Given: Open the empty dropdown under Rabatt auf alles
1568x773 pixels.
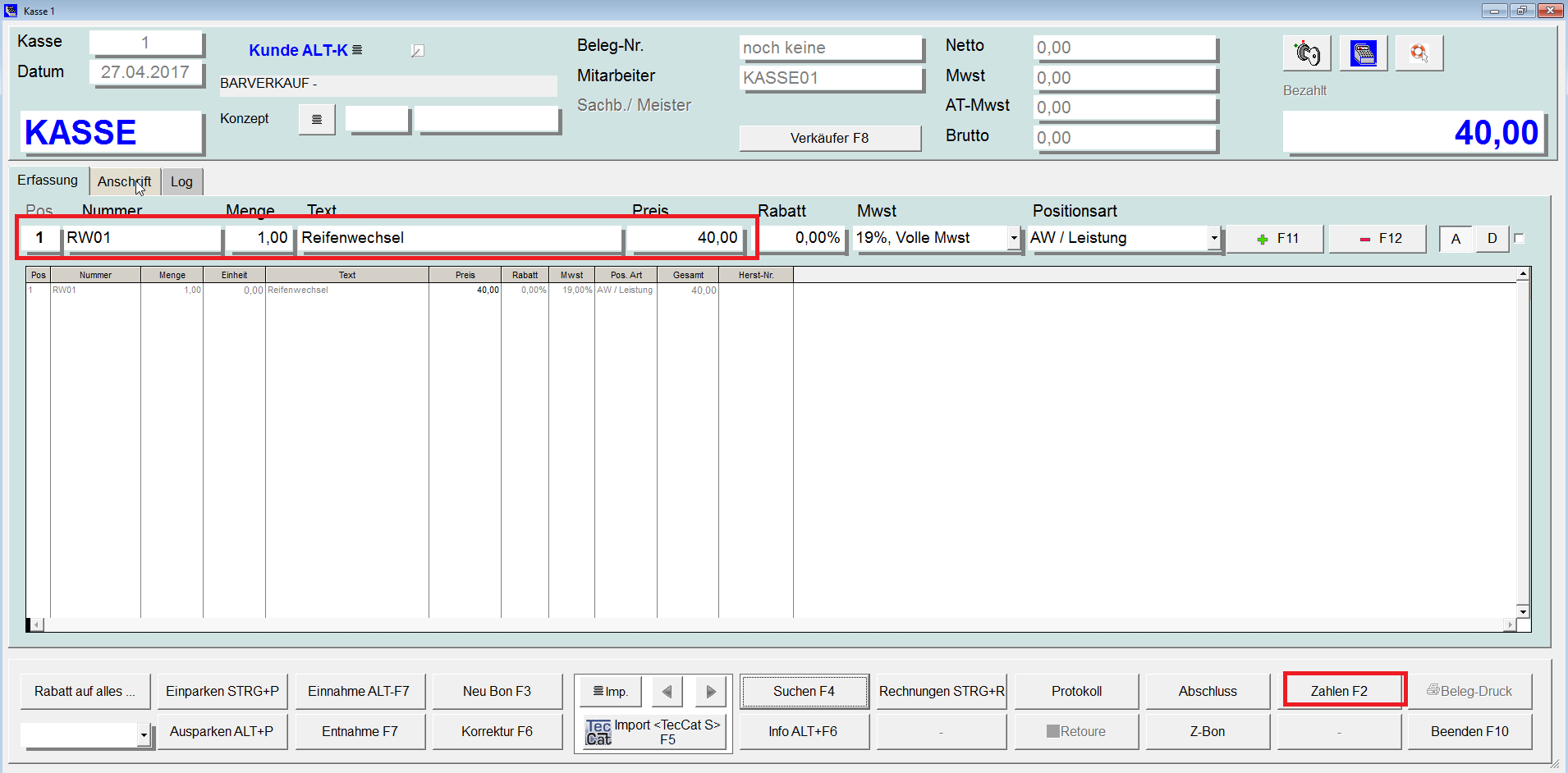Looking at the screenshot, I should tap(144, 735).
